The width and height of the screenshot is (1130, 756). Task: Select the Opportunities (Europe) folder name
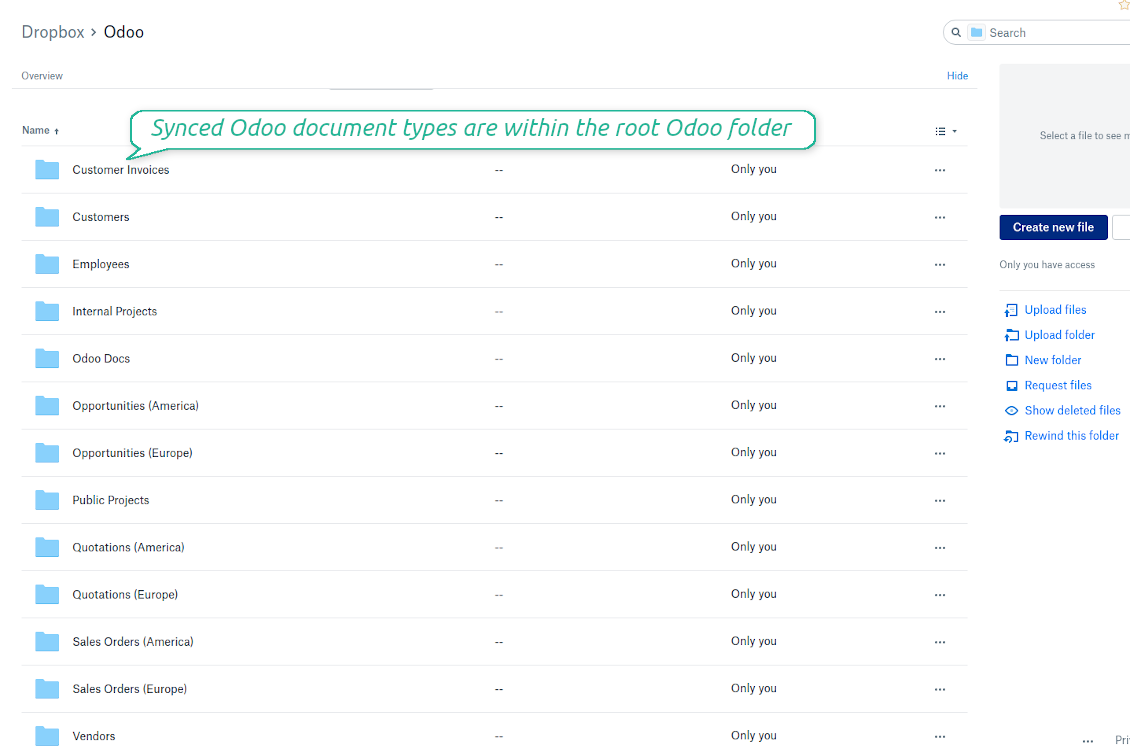(x=133, y=453)
